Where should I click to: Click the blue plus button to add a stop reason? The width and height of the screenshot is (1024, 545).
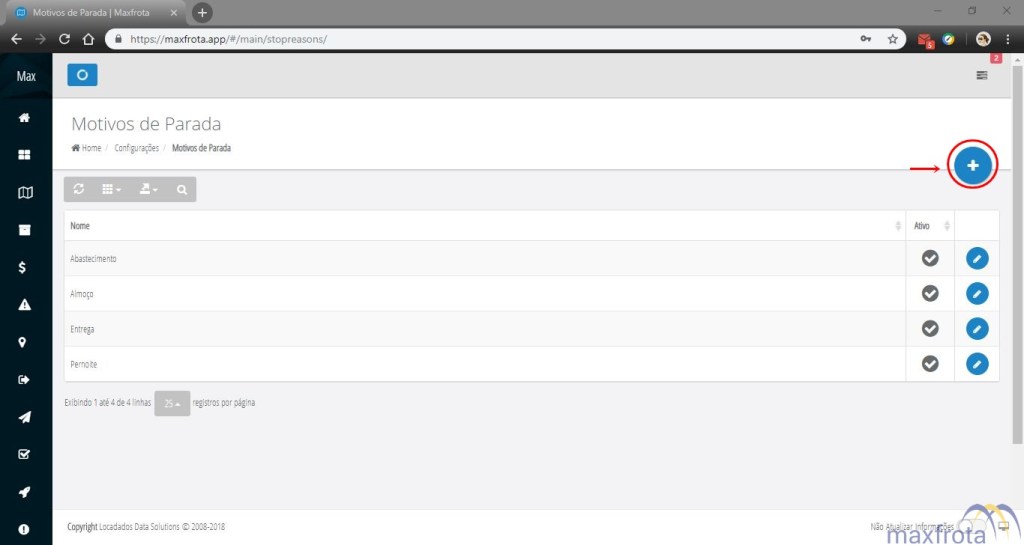972,165
